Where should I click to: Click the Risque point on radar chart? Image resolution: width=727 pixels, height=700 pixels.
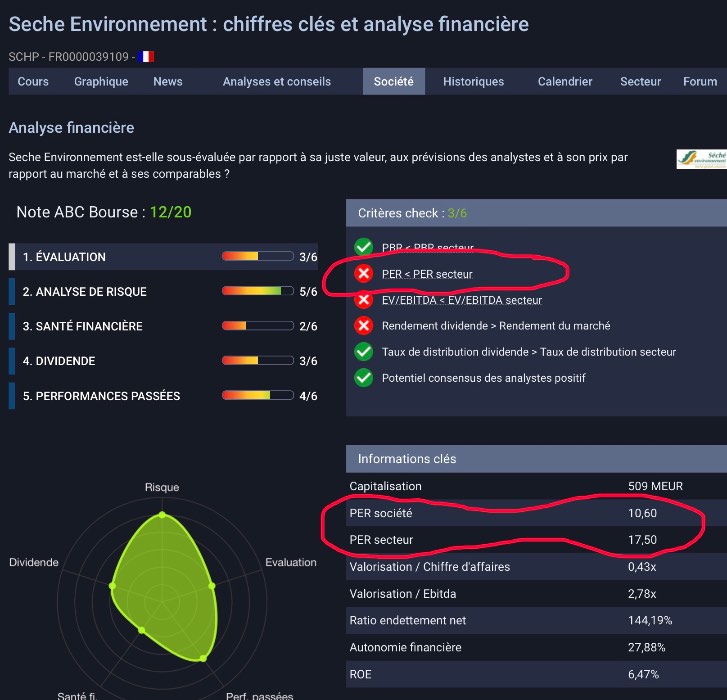(162, 515)
